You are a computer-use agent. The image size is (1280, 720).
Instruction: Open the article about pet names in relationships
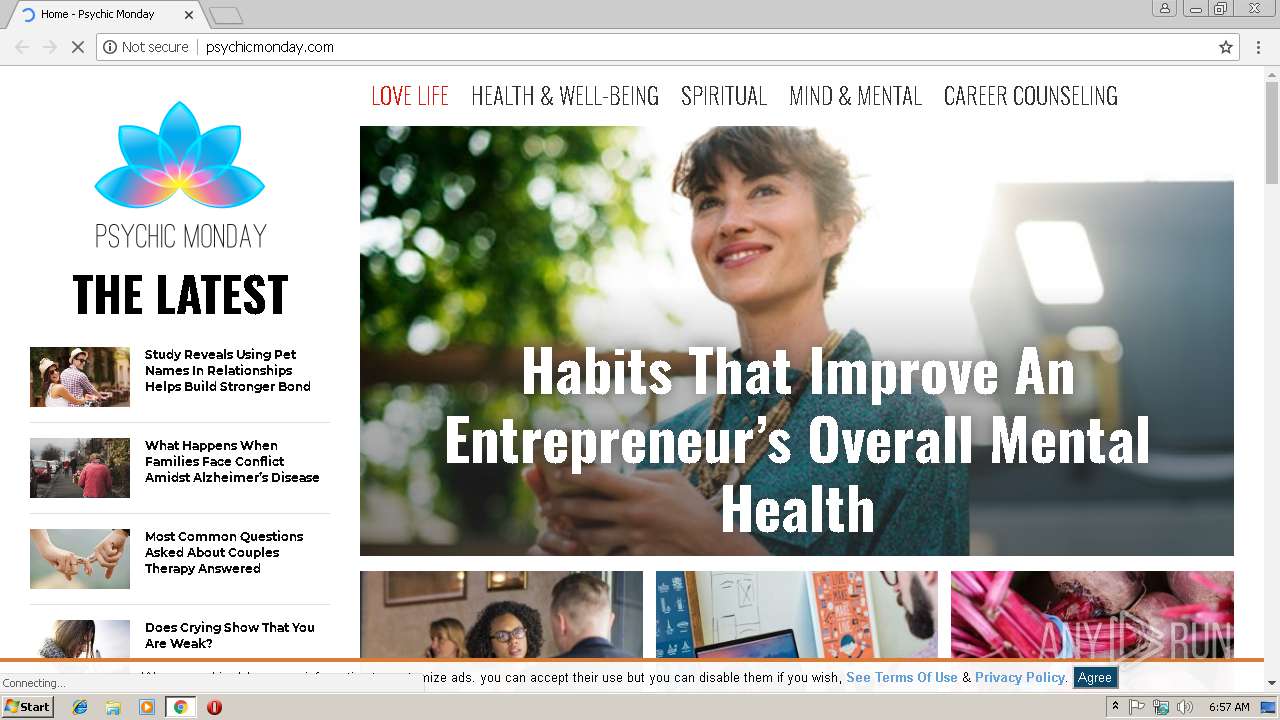coord(228,370)
